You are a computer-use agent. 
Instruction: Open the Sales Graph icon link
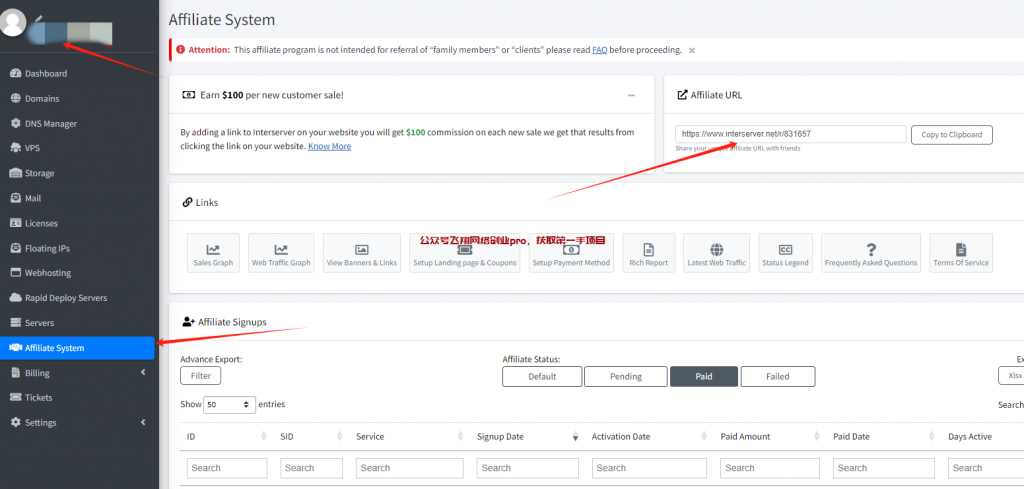[213, 253]
